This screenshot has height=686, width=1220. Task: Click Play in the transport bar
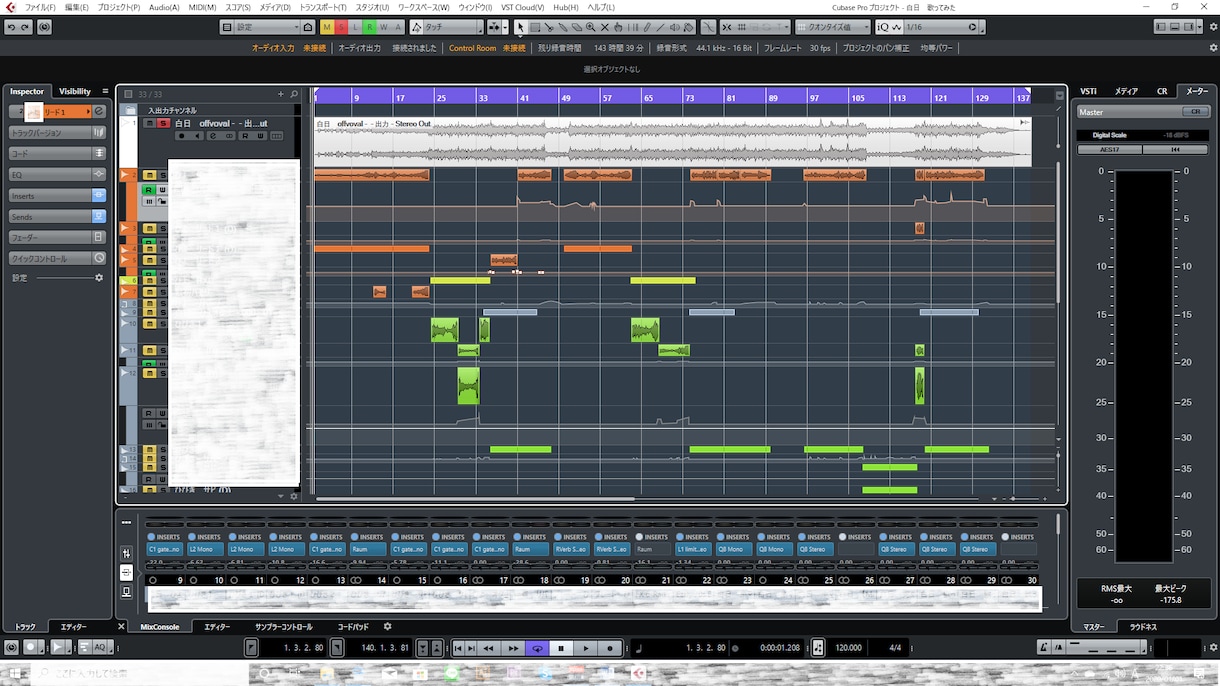point(586,648)
